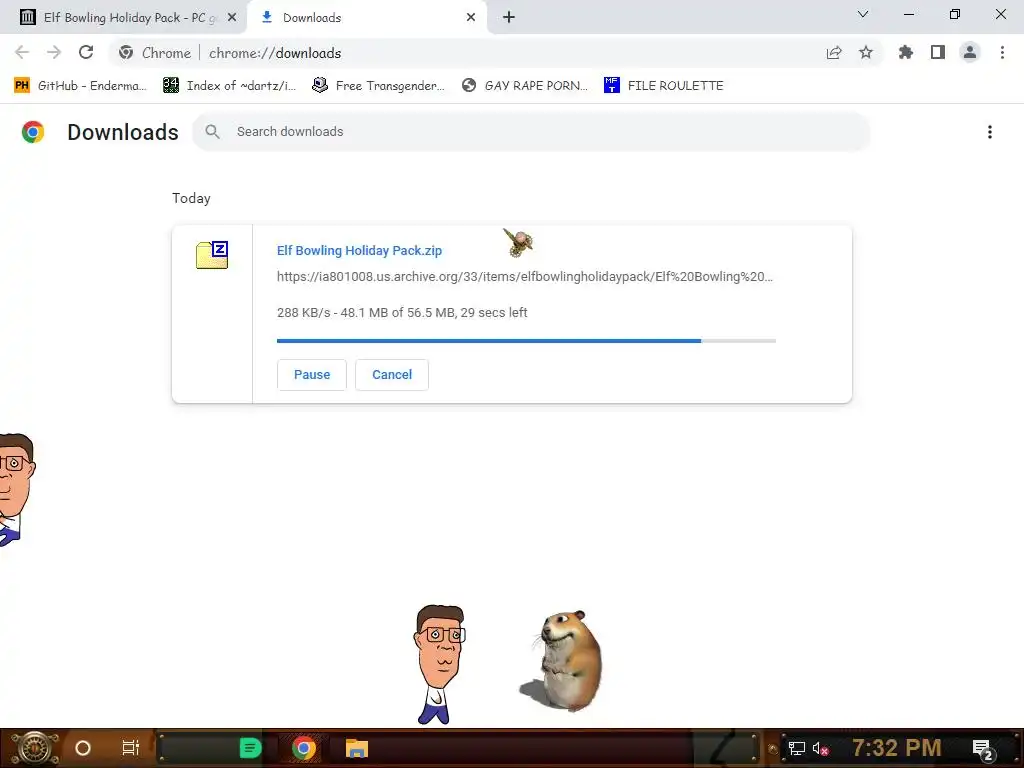Open the Index of ~dartz bookmark
This screenshot has height=768, width=1024.
click(x=229, y=86)
